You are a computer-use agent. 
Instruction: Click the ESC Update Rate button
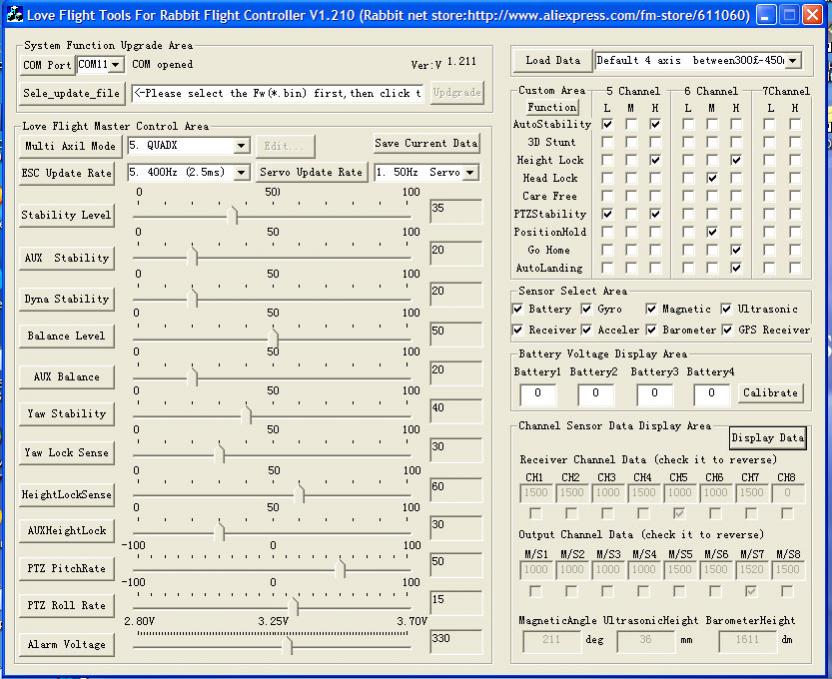(x=67, y=173)
